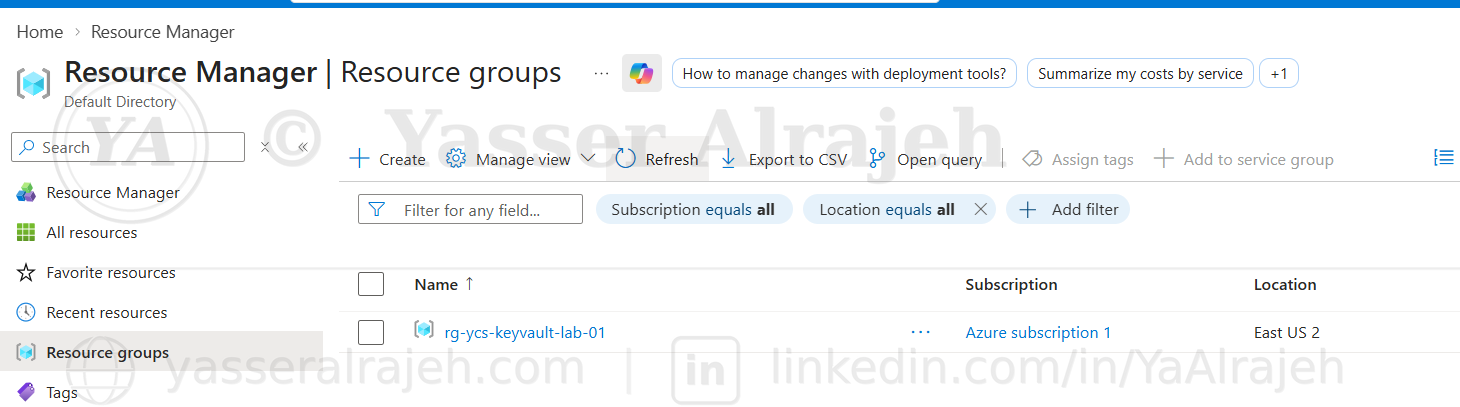Click the Recent resources clock icon
Viewport: 1460px width, 407px height.
click(26, 313)
